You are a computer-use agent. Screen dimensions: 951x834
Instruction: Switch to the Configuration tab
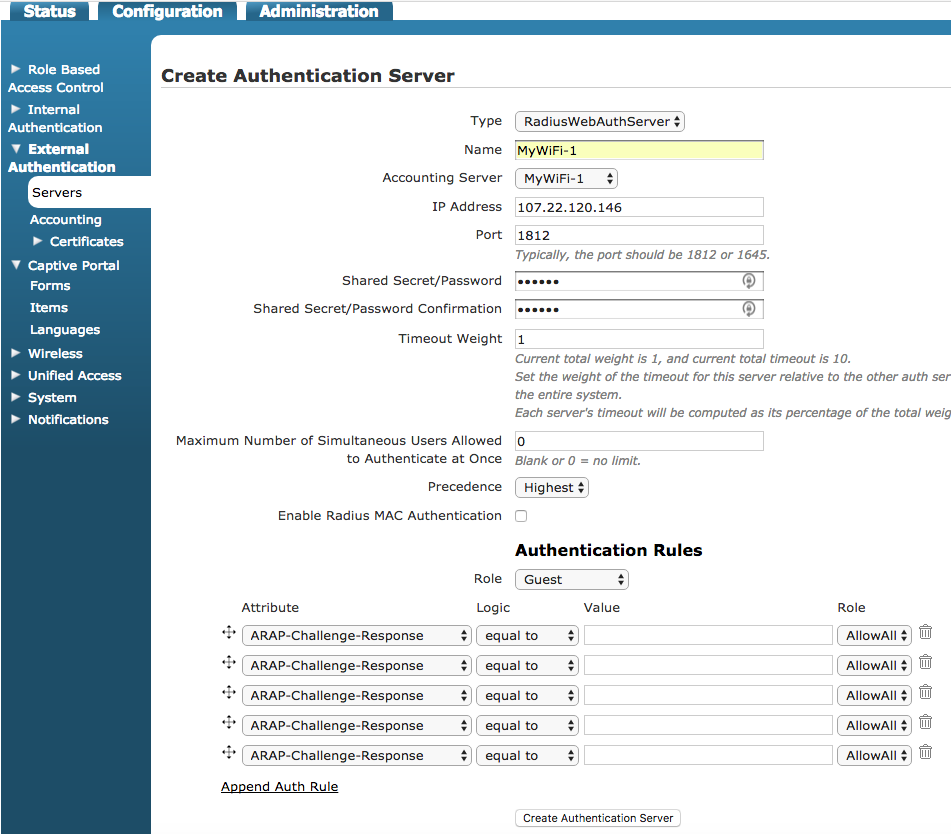click(167, 11)
